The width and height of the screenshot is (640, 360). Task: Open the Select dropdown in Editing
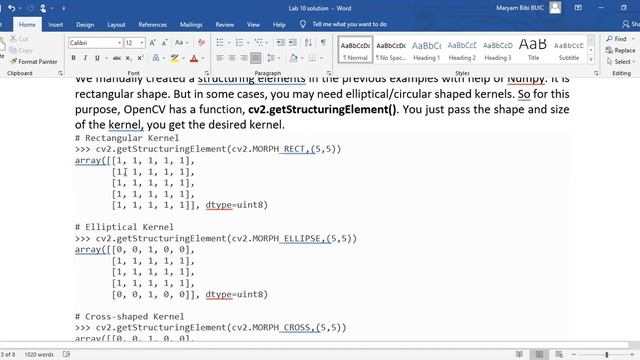(621, 62)
